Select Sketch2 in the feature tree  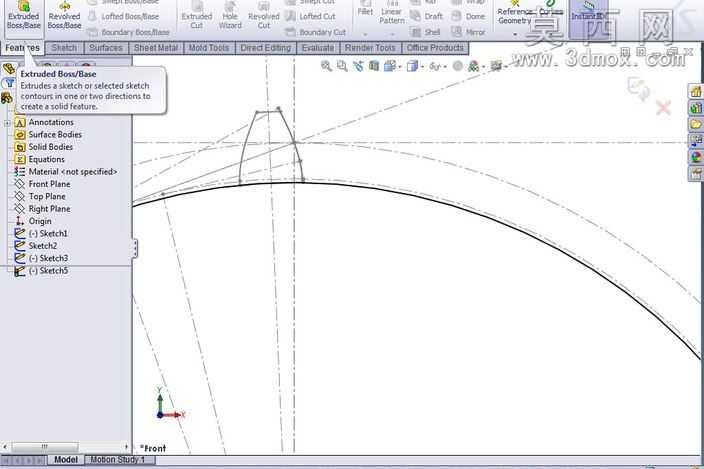tap(43, 246)
